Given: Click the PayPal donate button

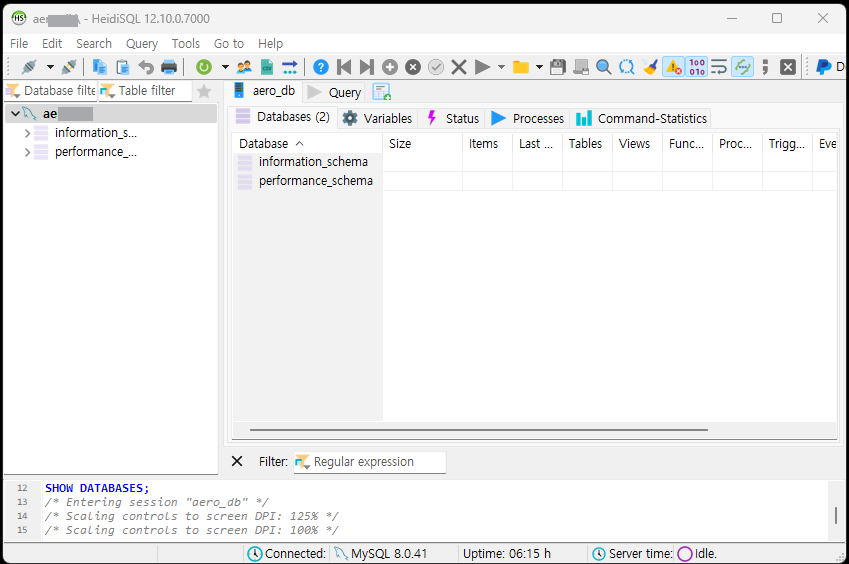Looking at the screenshot, I should [x=830, y=67].
